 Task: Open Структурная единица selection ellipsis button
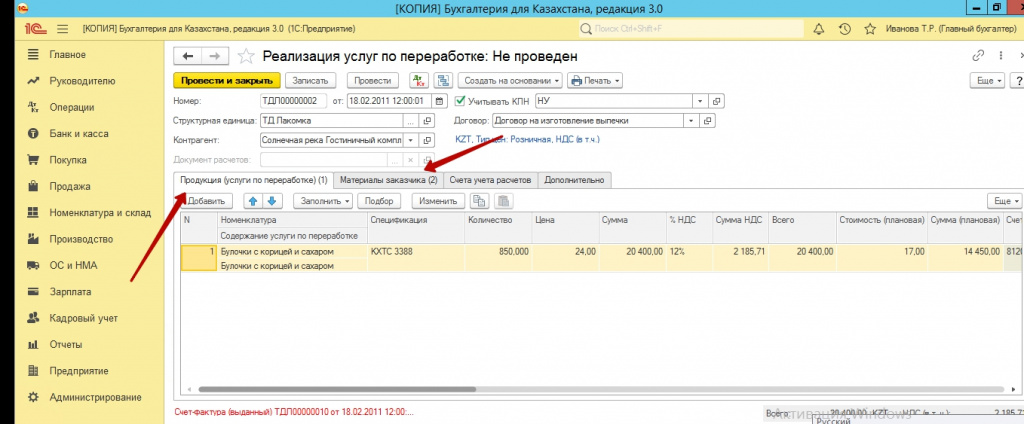point(411,121)
